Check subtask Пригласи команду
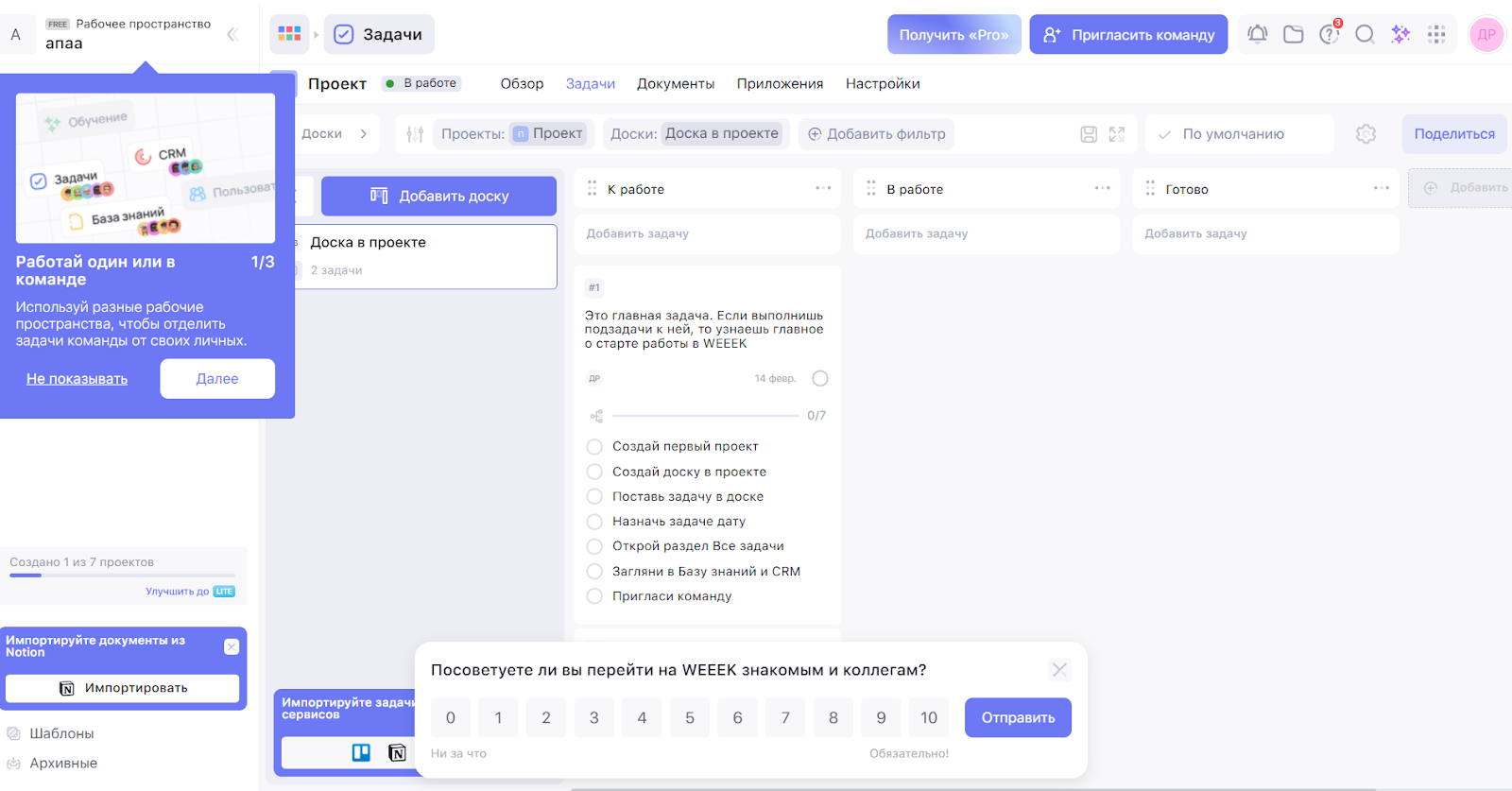Image resolution: width=1512 pixels, height=791 pixels. point(594,596)
